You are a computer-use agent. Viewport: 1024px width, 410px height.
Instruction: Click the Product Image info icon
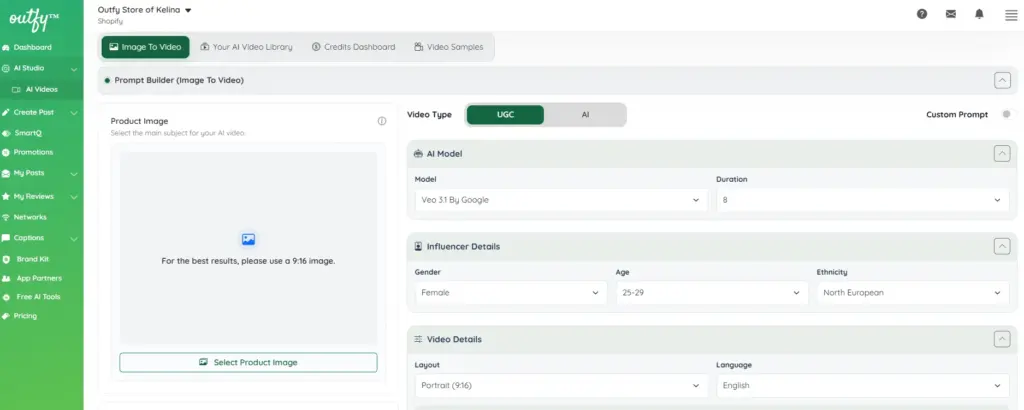point(382,121)
